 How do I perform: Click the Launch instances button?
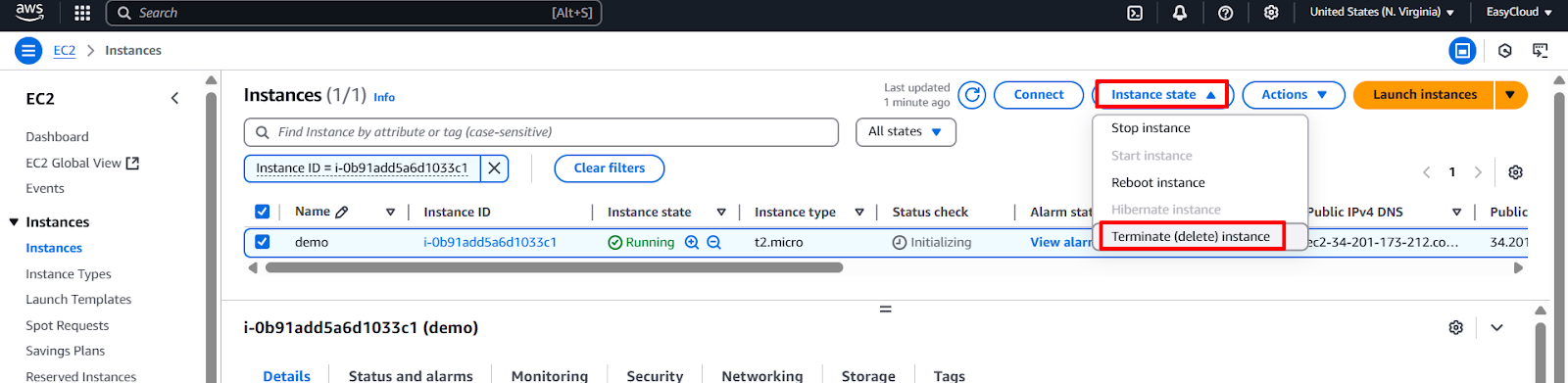1424,95
